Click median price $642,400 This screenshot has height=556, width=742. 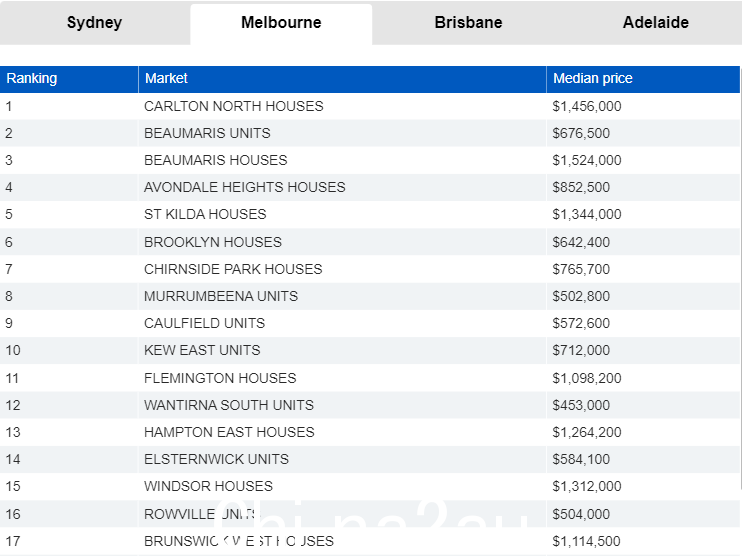(x=581, y=242)
